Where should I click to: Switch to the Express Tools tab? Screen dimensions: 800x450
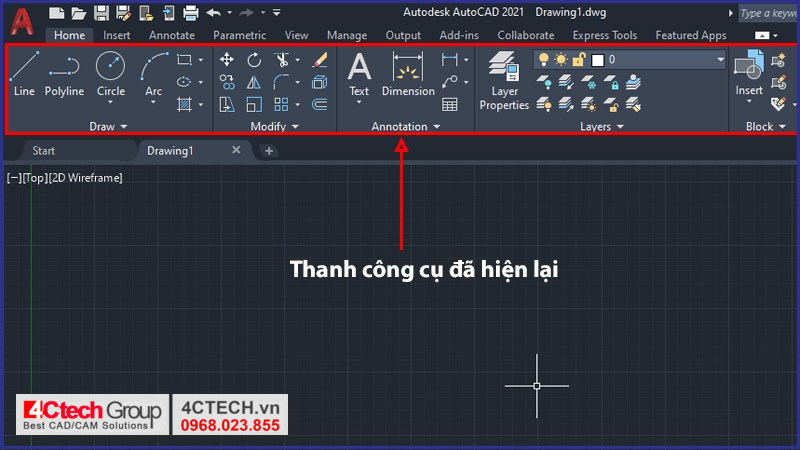(x=605, y=35)
